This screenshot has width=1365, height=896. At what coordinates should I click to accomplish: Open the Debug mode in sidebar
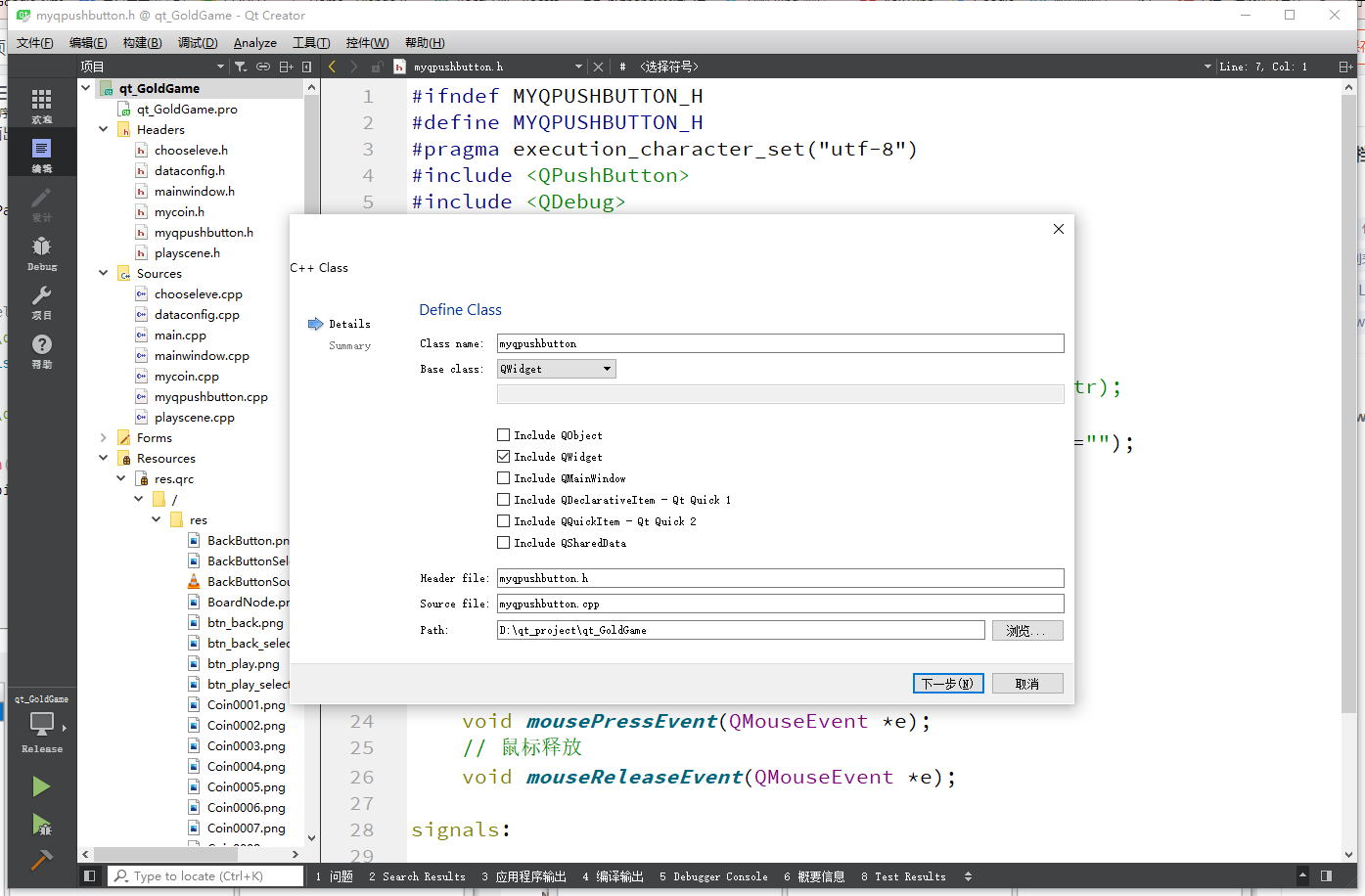click(x=41, y=251)
